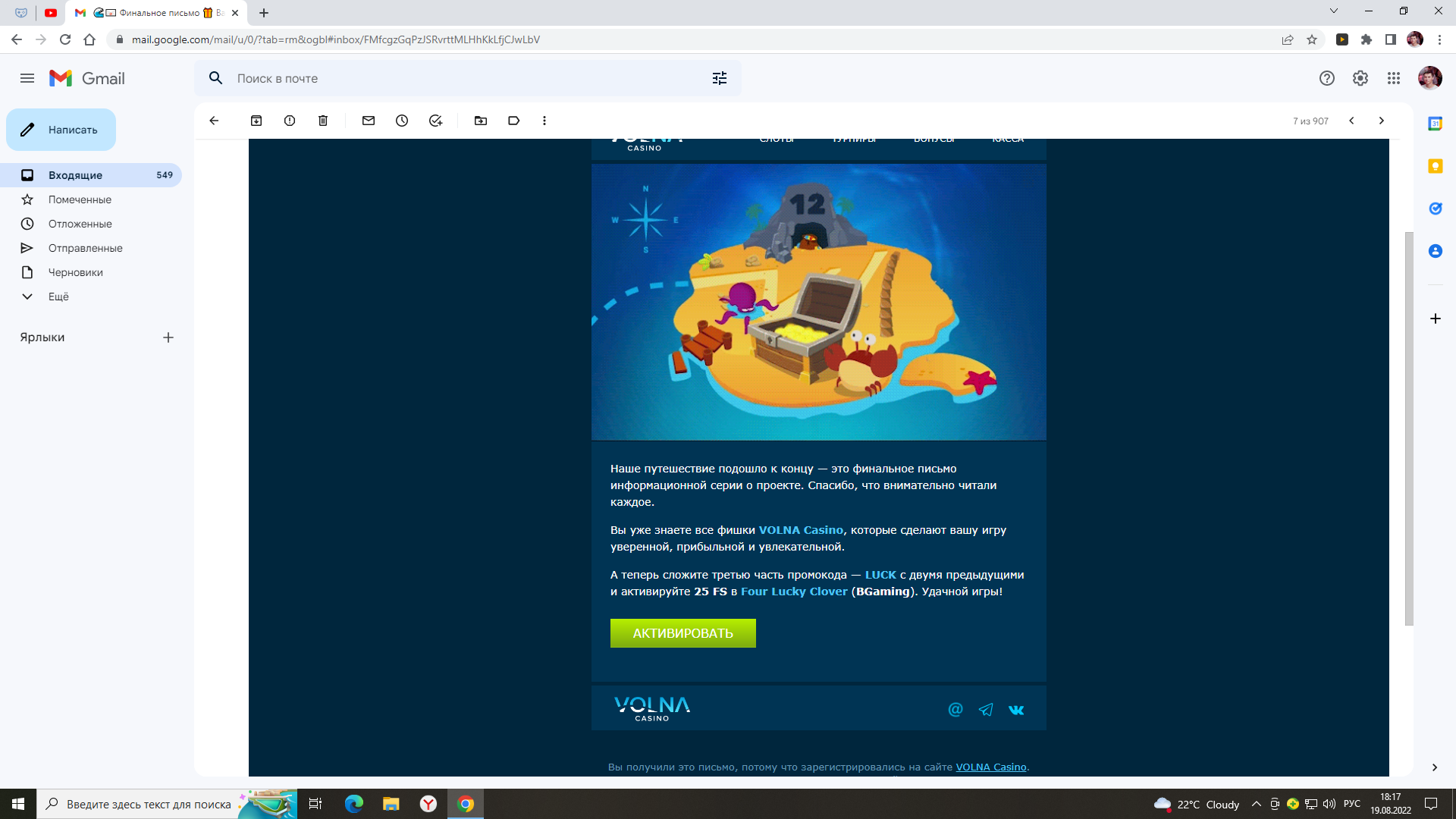Click the 'Написать' compose button
1456x819 pixels.
61,130
